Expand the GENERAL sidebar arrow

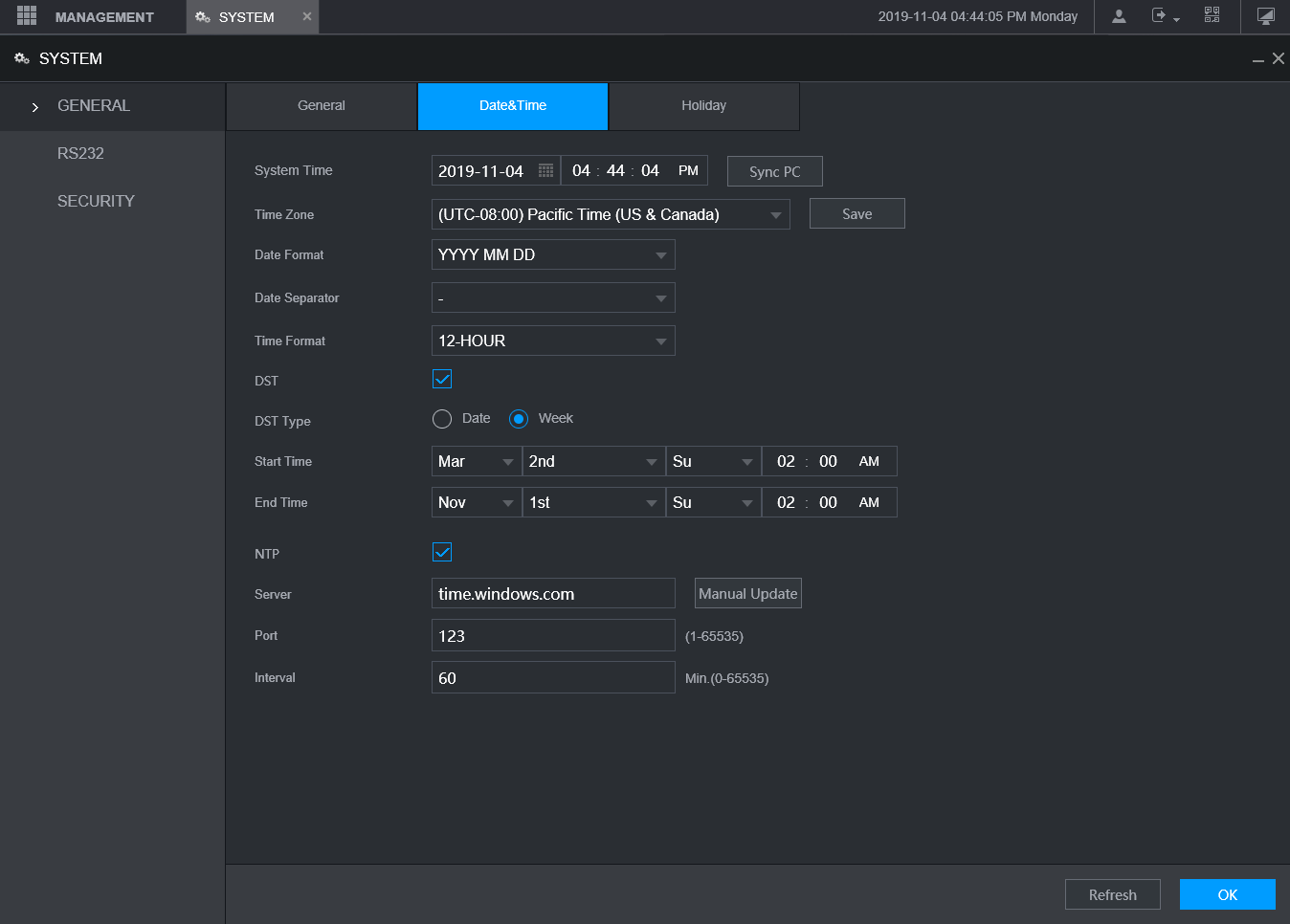click(x=35, y=107)
